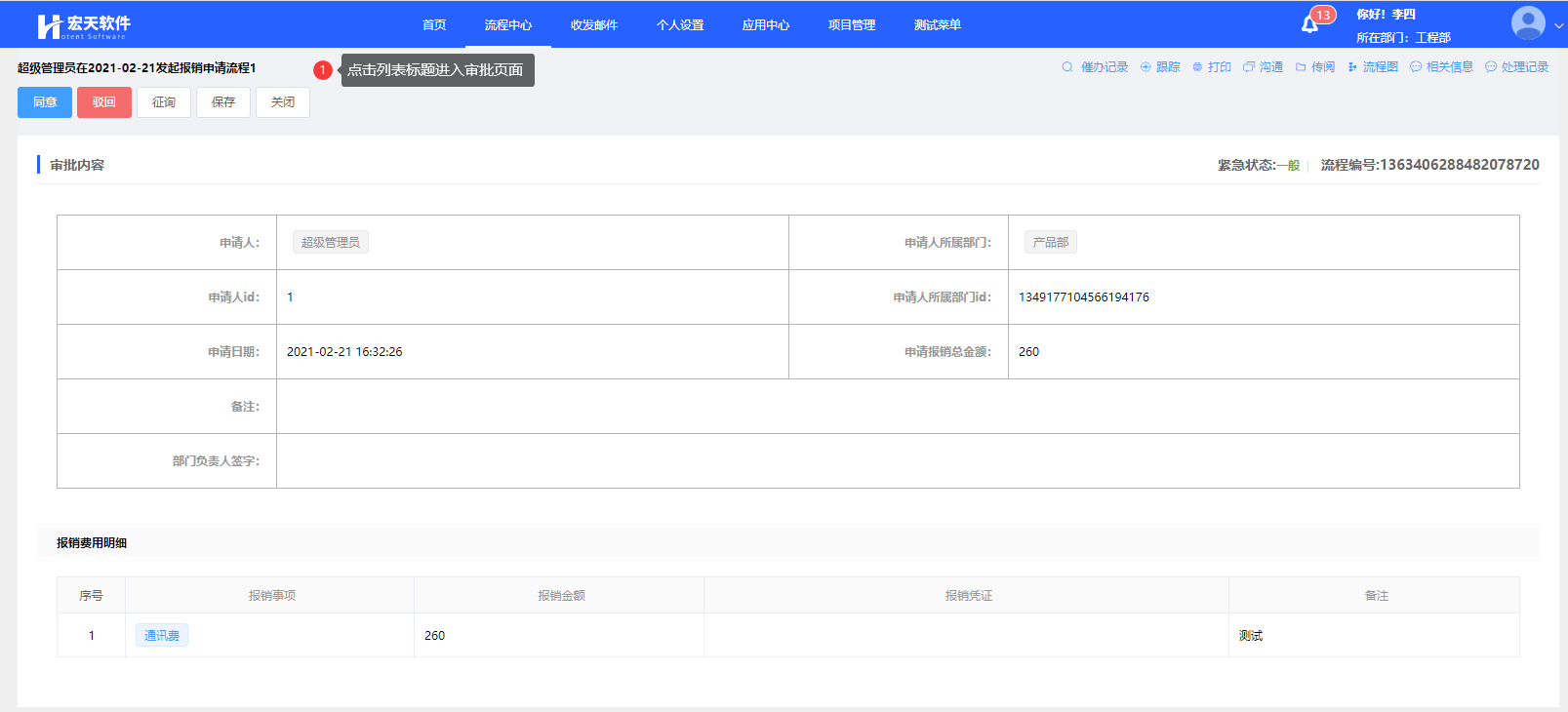The image size is (1568, 712).
Task: Click the 跟踪 tracking icon
Action: [x=1146, y=67]
